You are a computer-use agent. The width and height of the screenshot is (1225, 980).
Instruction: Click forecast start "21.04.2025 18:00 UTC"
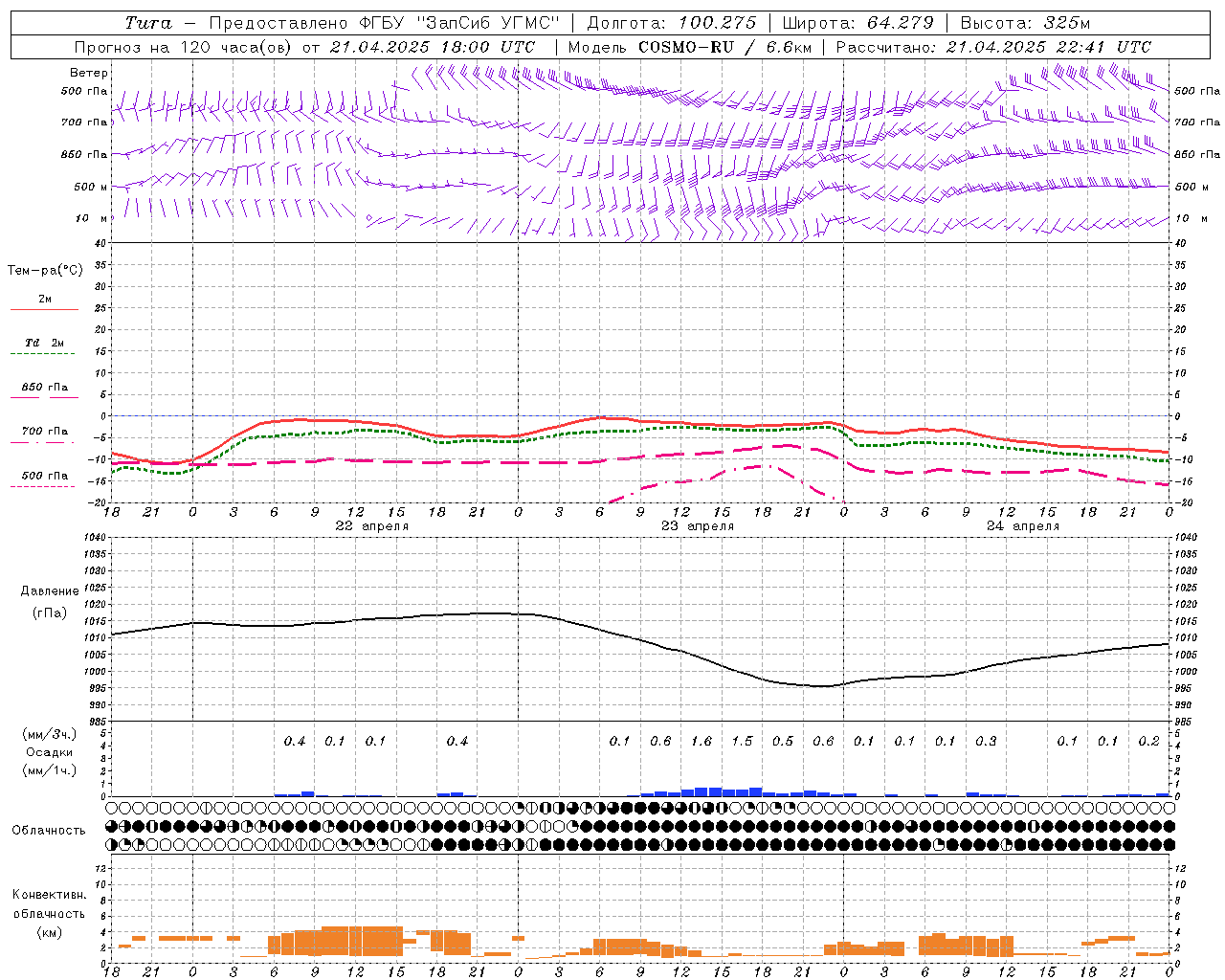tap(433, 46)
